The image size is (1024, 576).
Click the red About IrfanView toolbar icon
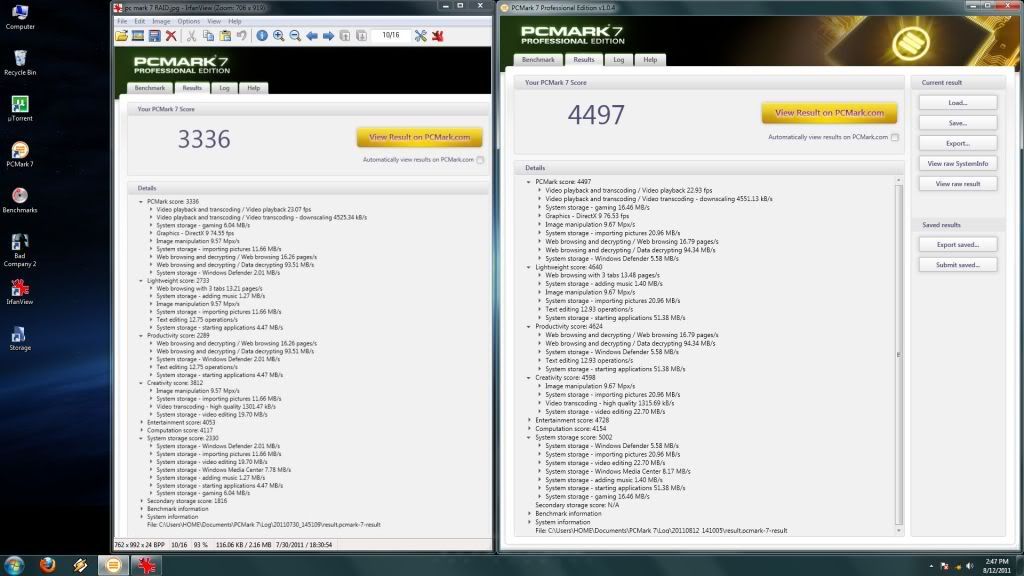438,36
